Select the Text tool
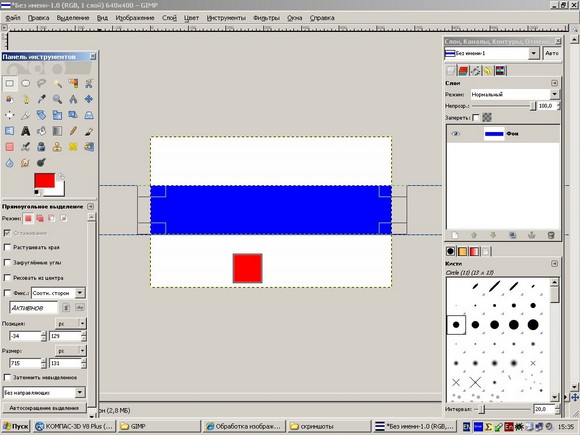Screen dimensions: 580x435 pos(26,131)
